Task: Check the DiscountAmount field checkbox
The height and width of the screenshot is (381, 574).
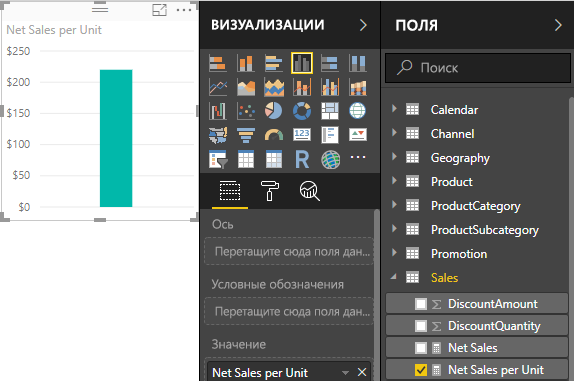Action: click(x=421, y=304)
